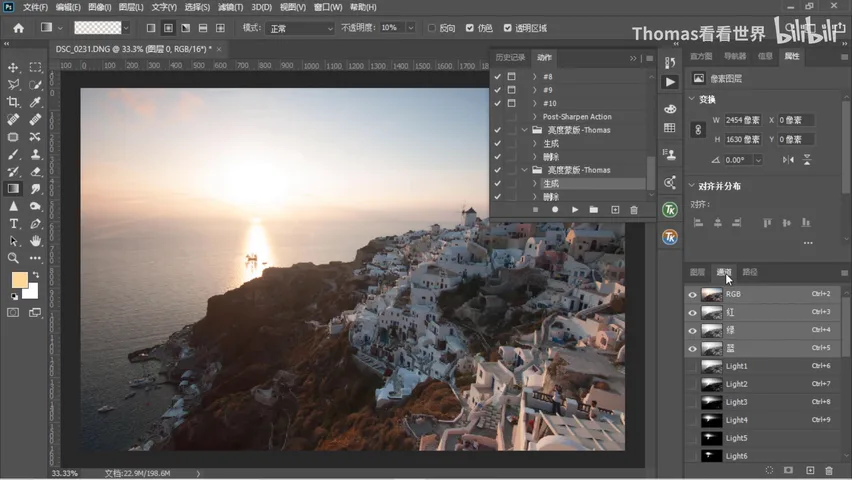Select the Hand tool

click(35, 240)
